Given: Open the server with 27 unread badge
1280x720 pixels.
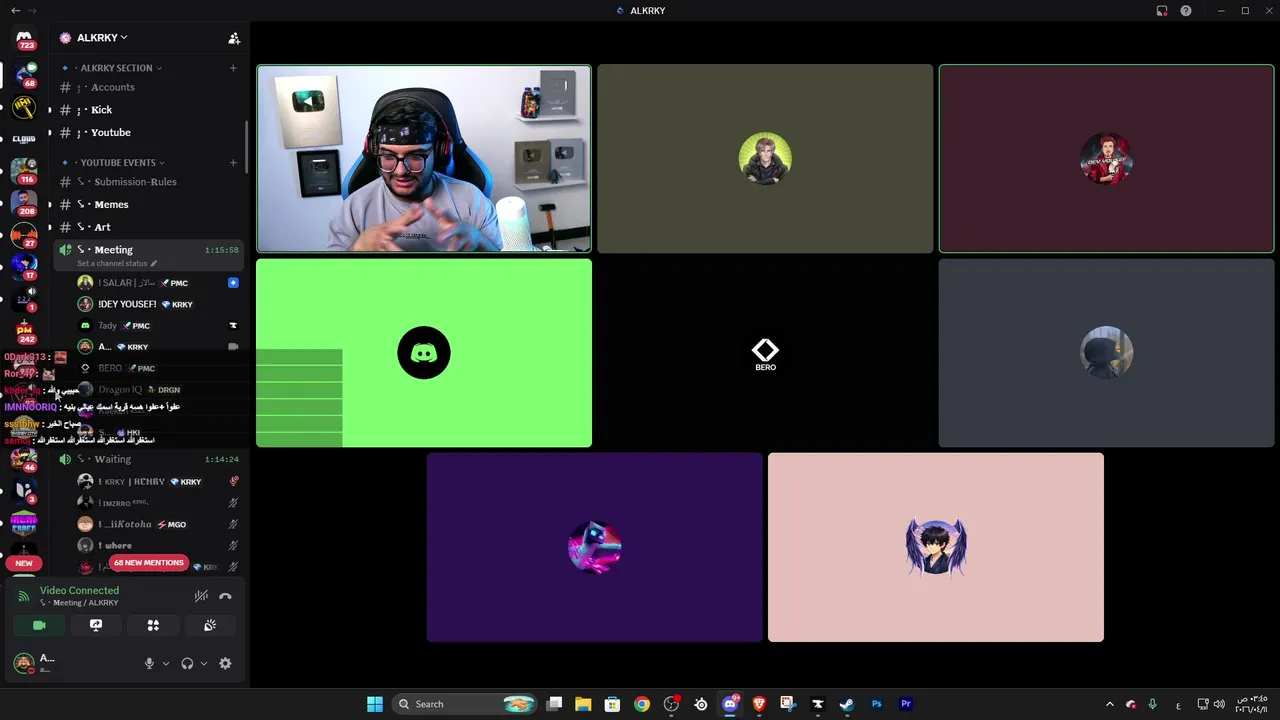Looking at the screenshot, I should (x=24, y=235).
